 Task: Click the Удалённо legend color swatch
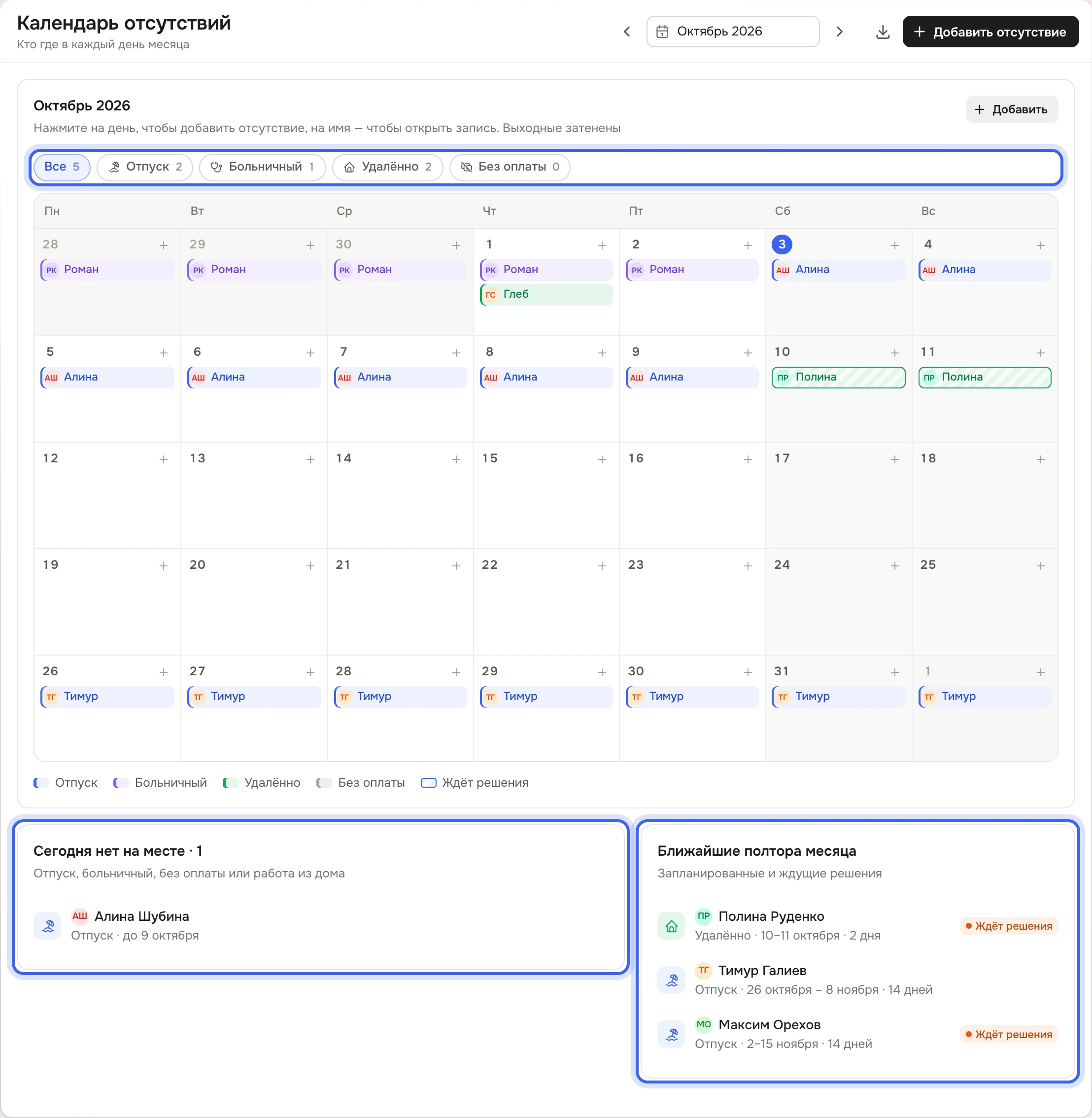pyautogui.click(x=231, y=783)
